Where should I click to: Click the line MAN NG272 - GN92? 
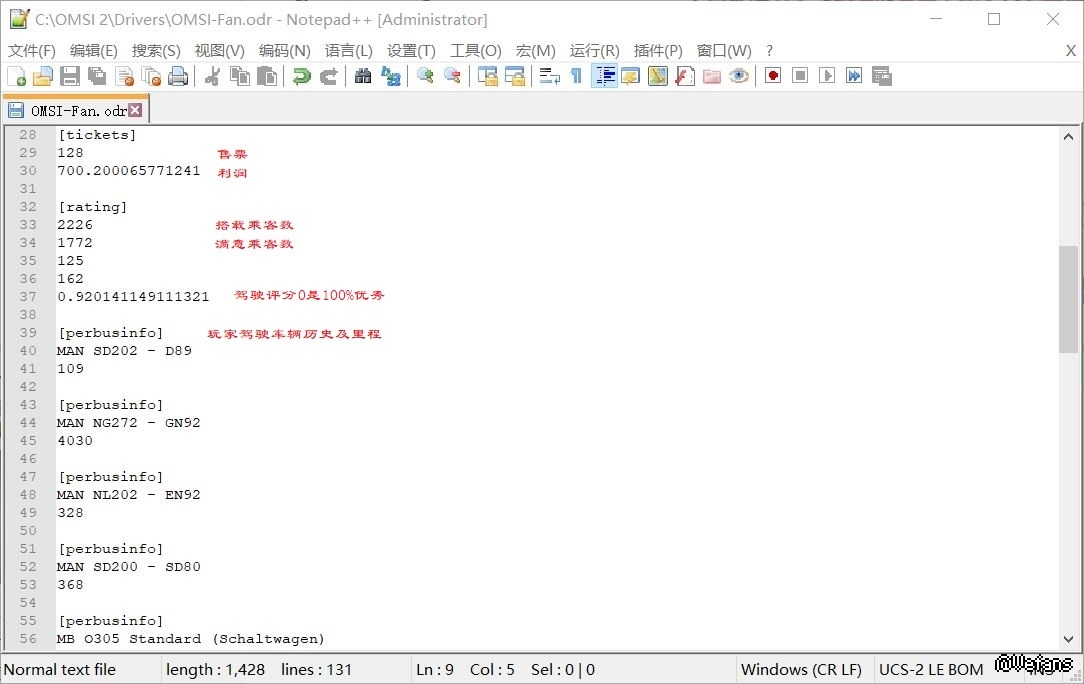[x=129, y=423]
